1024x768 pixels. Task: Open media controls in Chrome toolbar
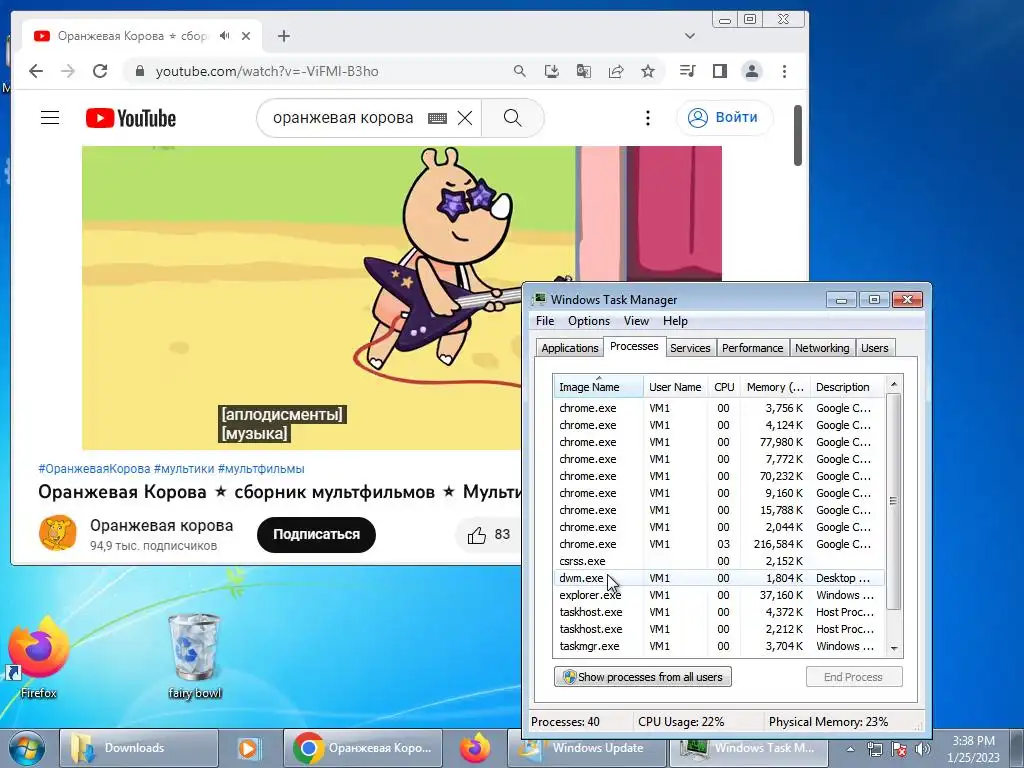pyautogui.click(x=688, y=71)
